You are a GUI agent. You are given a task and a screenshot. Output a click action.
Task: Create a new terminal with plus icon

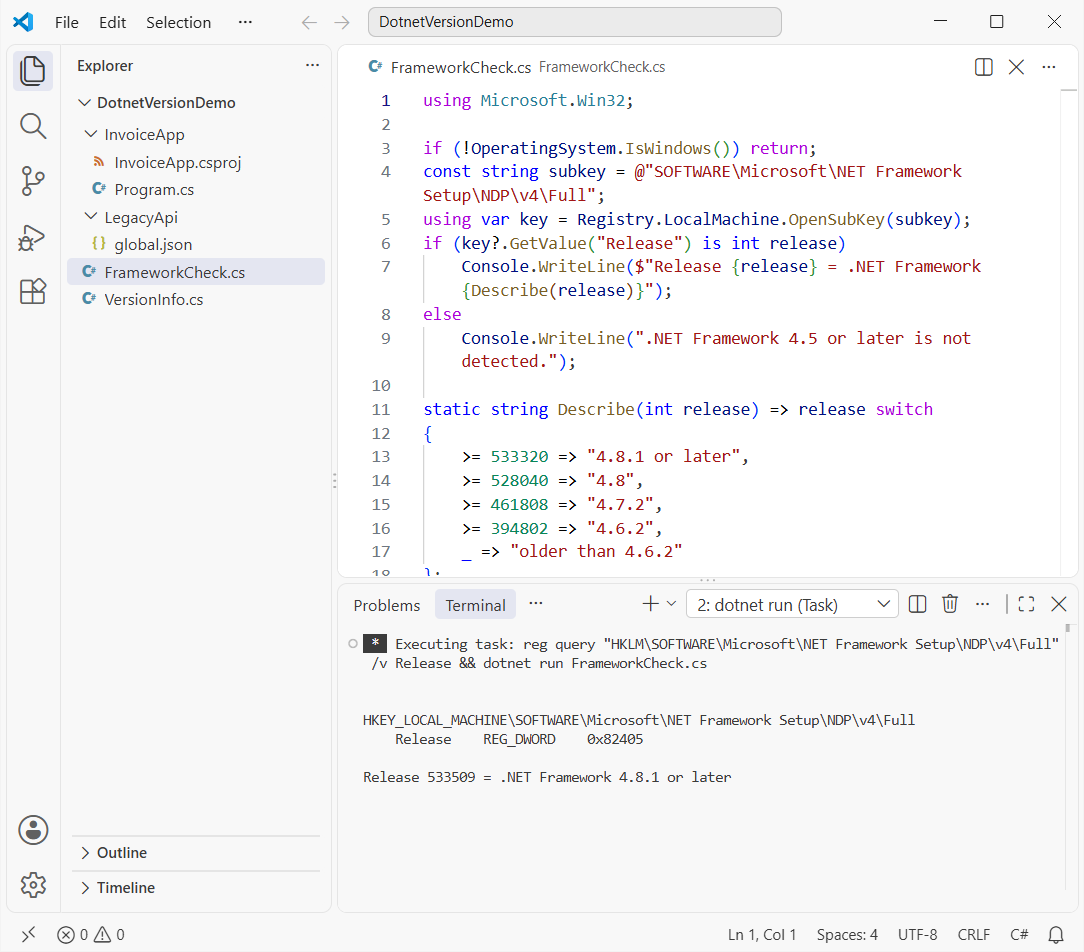click(650, 604)
